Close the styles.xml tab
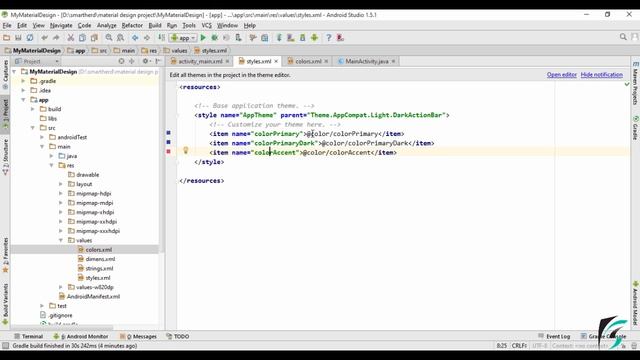 pos(276,61)
